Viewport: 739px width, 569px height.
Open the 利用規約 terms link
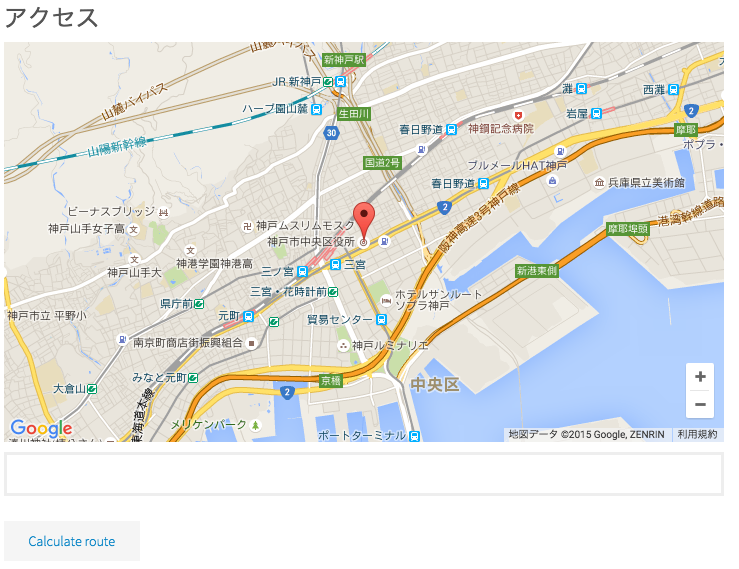(697, 434)
